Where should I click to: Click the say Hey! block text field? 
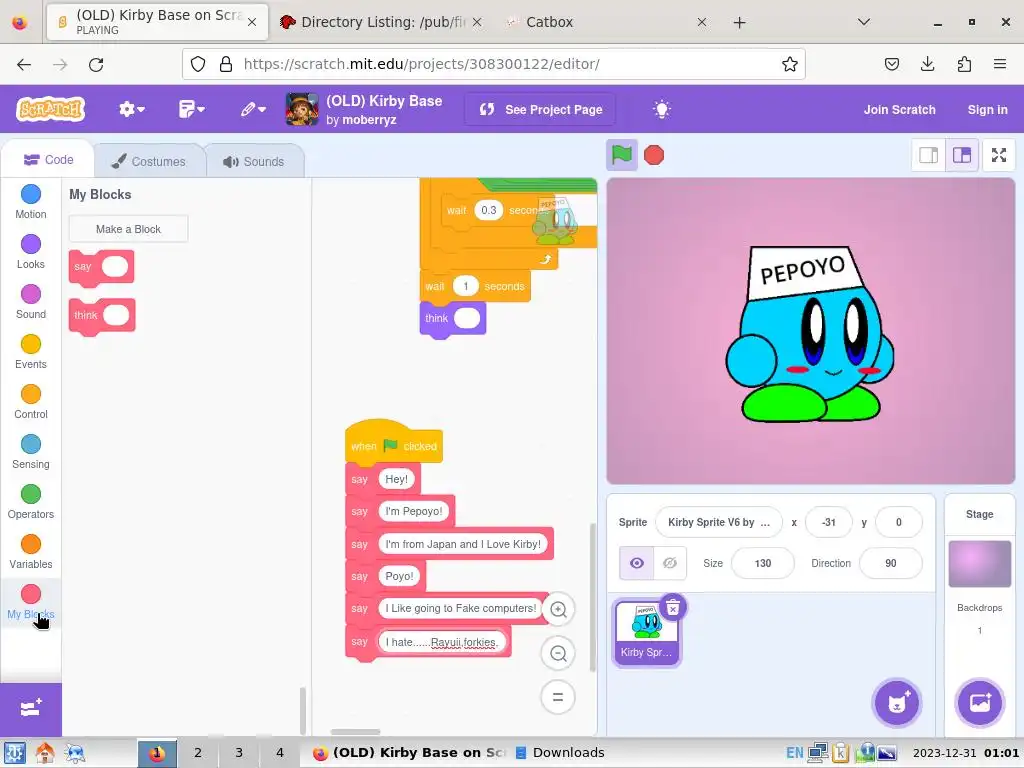pos(396,479)
